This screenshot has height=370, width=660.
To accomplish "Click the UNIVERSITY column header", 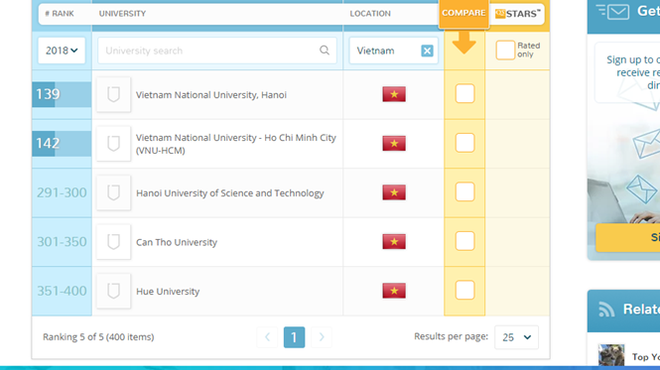I will [122, 13].
